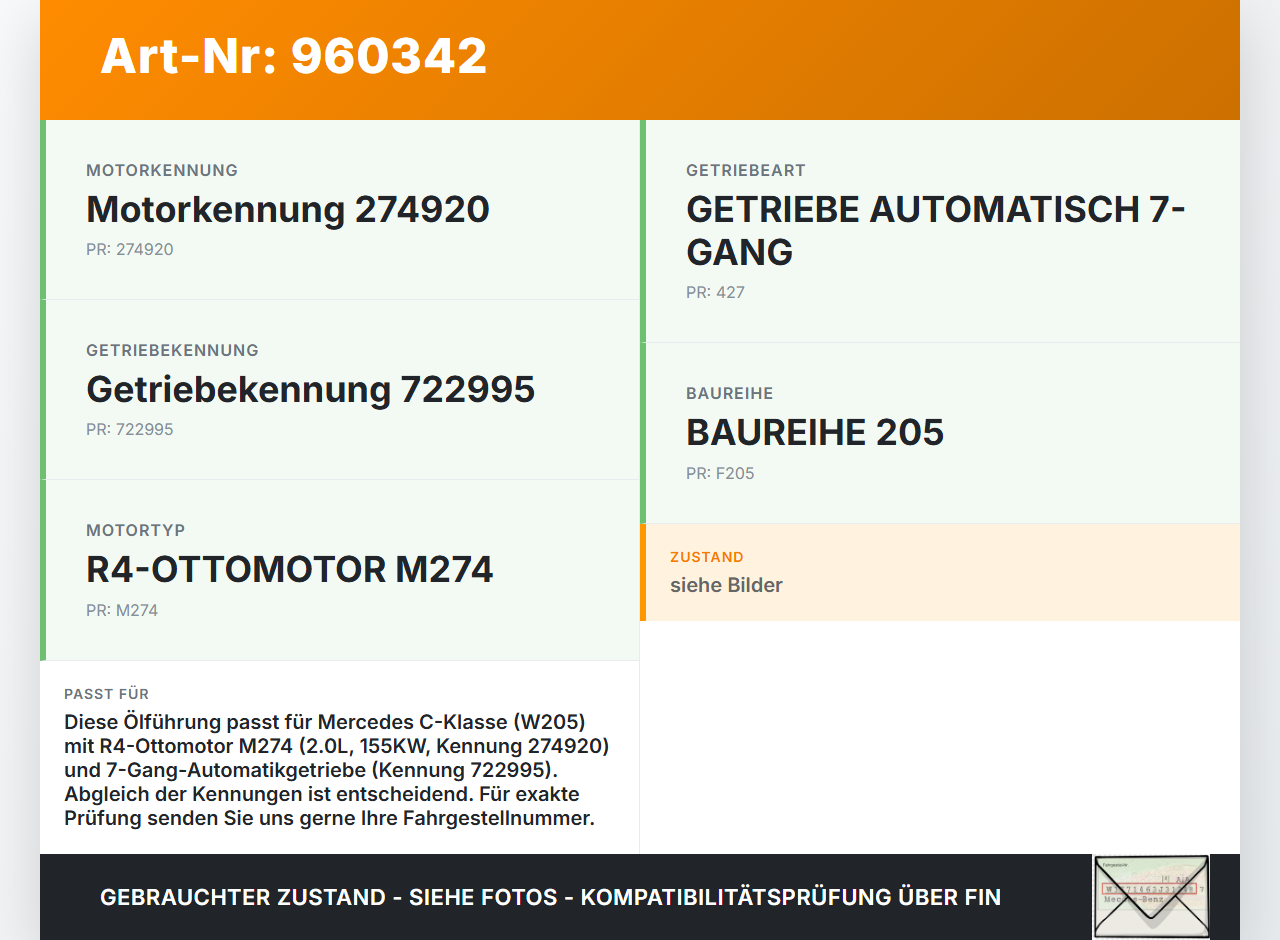The height and width of the screenshot is (940, 1280).
Task: Open the Mercedes-Benz FIN document thumbnail
Action: [x=1150, y=897]
